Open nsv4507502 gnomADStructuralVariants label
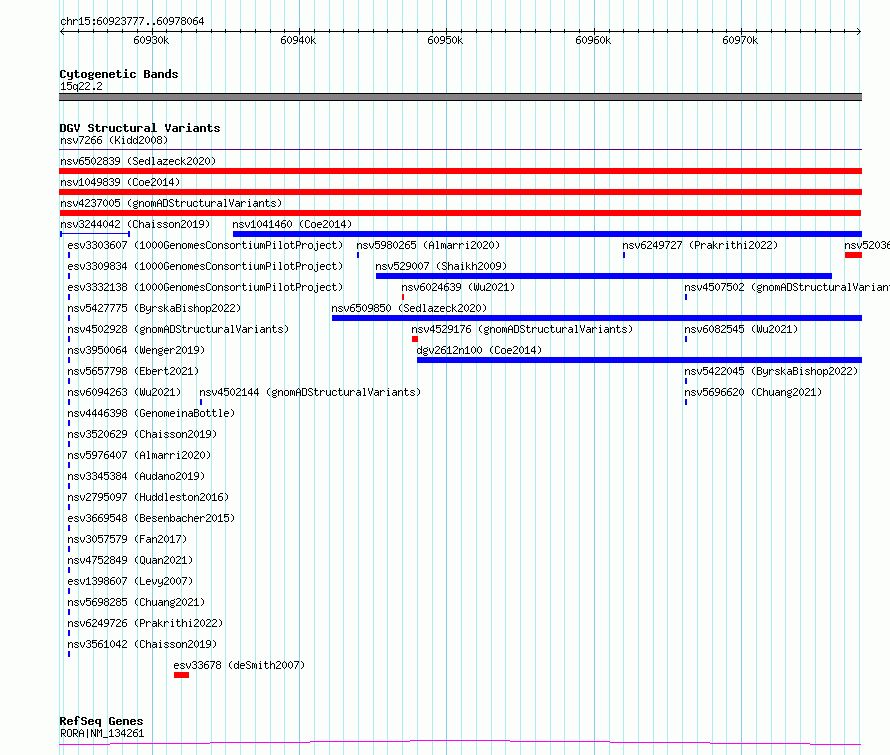The width and height of the screenshot is (890, 755). pos(787,287)
